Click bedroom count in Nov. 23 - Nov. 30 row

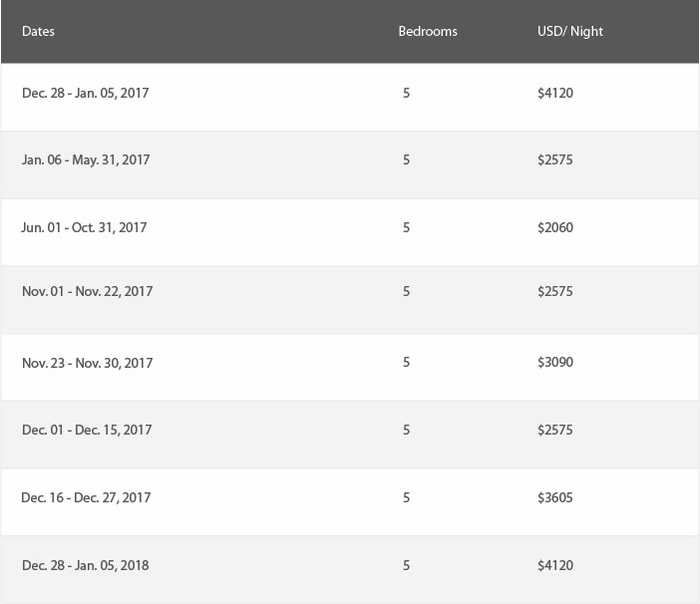406,362
